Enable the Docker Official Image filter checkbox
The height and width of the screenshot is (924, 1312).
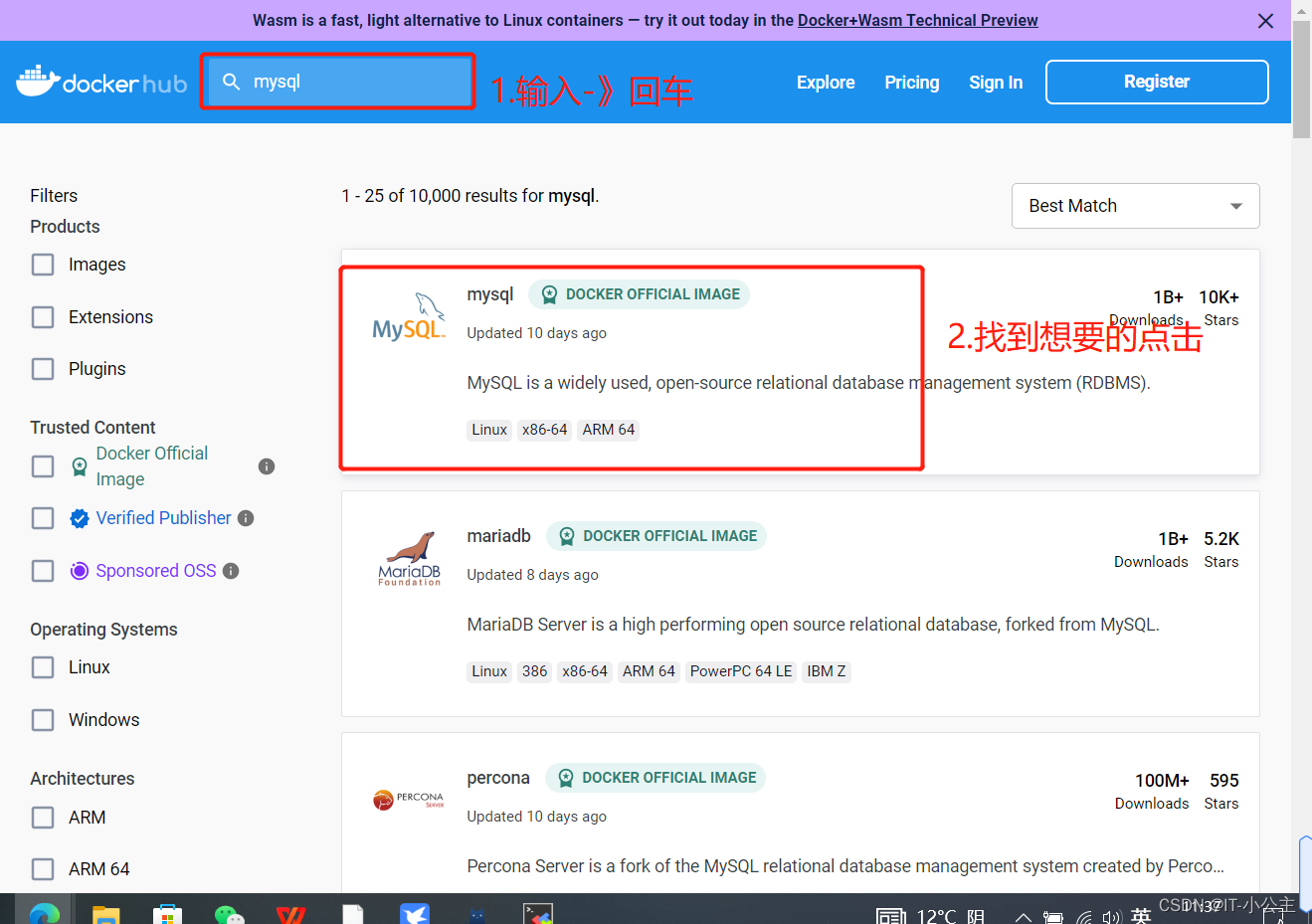[x=43, y=466]
